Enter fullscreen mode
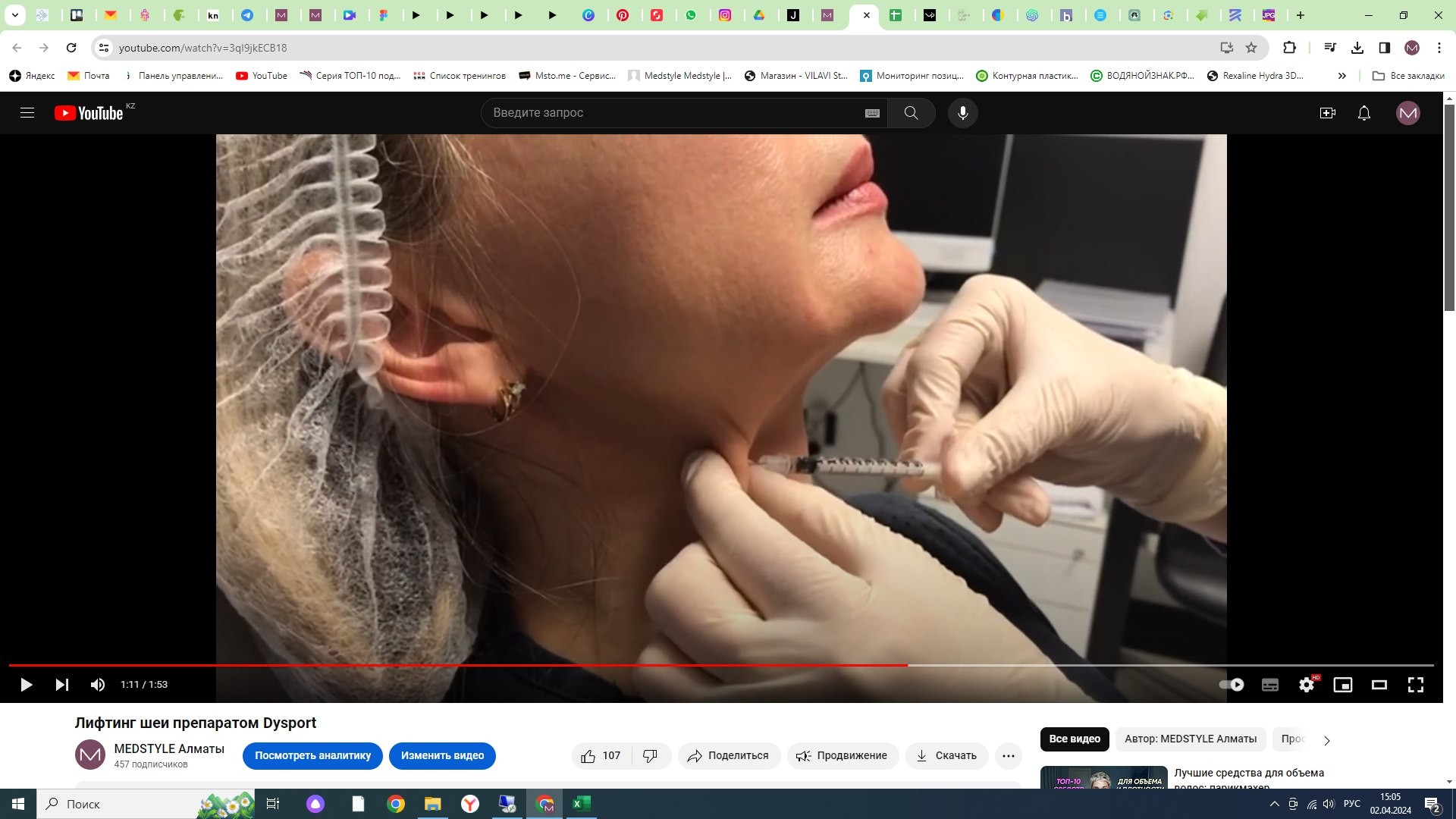The width and height of the screenshot is (1456, 819). (x=1416, y=685)
